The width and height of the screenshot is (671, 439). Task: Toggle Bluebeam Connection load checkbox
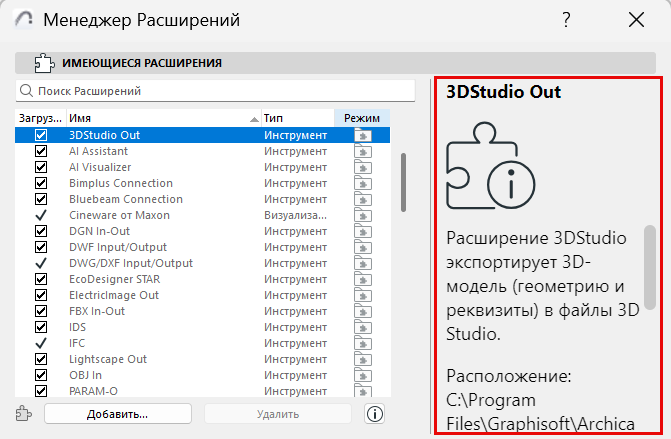41,199
